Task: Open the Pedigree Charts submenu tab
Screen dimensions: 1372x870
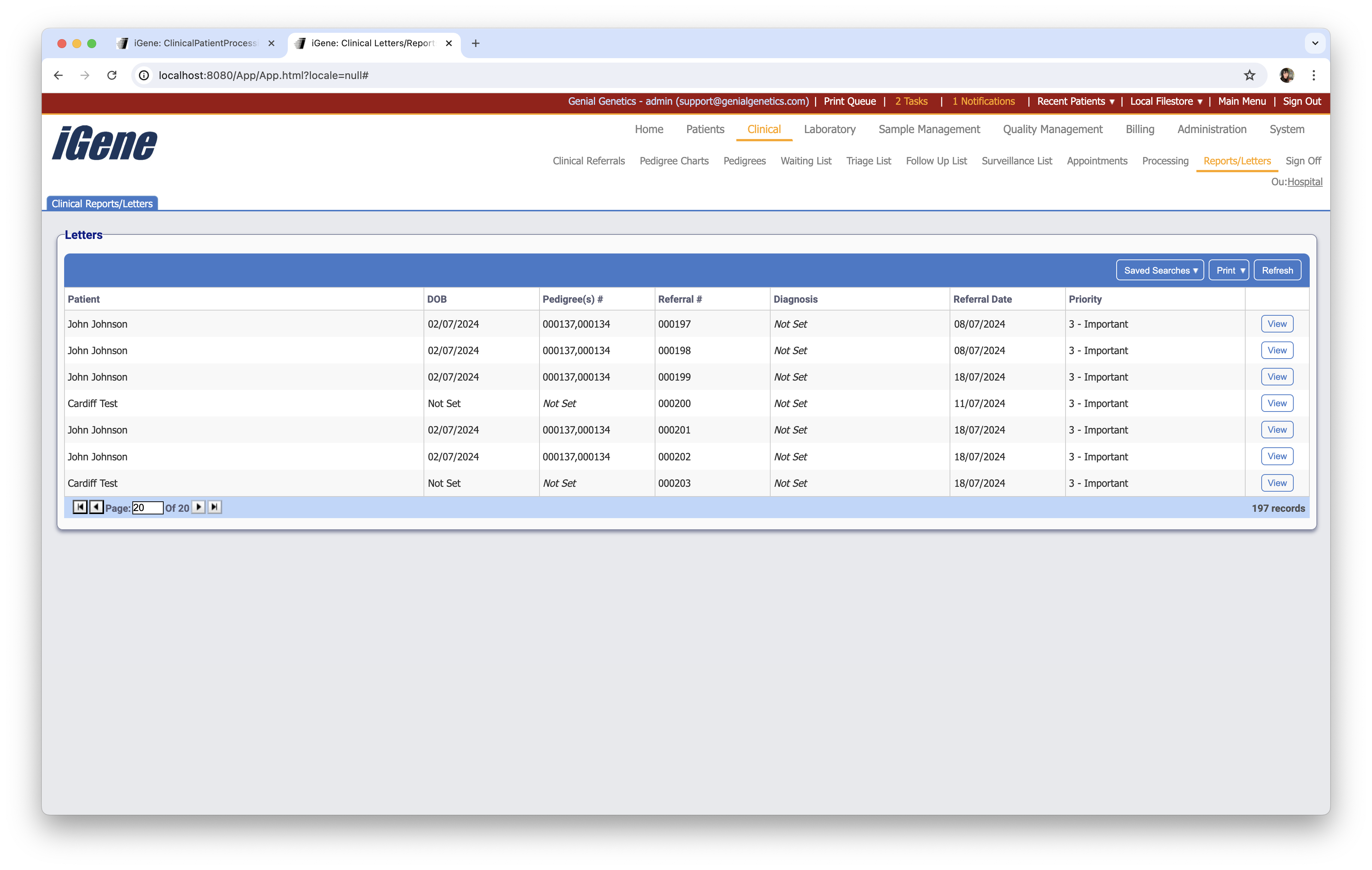Action: click(673, 161)
